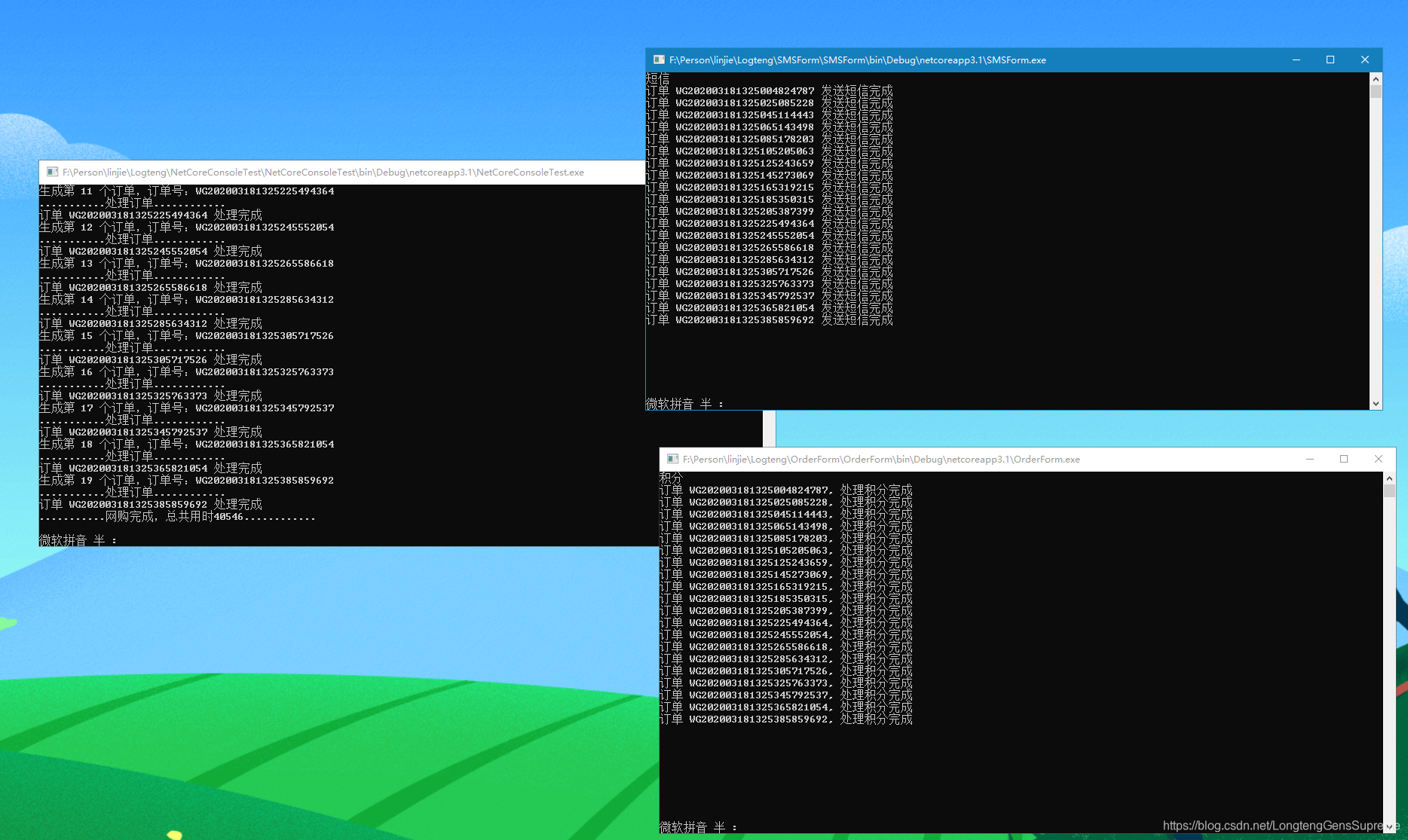This screenshot has height=840, width=1408.
Task: Click '订单 WG202003181325225494364 处理完成' in NetCoreConsoleTest
Action: (x=151, y=215)
